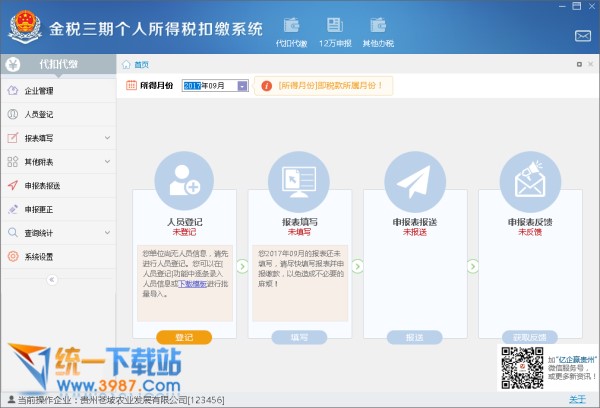Open the 代扣代缴 toolbar icon
The height and width of the screenshot is (408, 600).
[x=290, y=30]
